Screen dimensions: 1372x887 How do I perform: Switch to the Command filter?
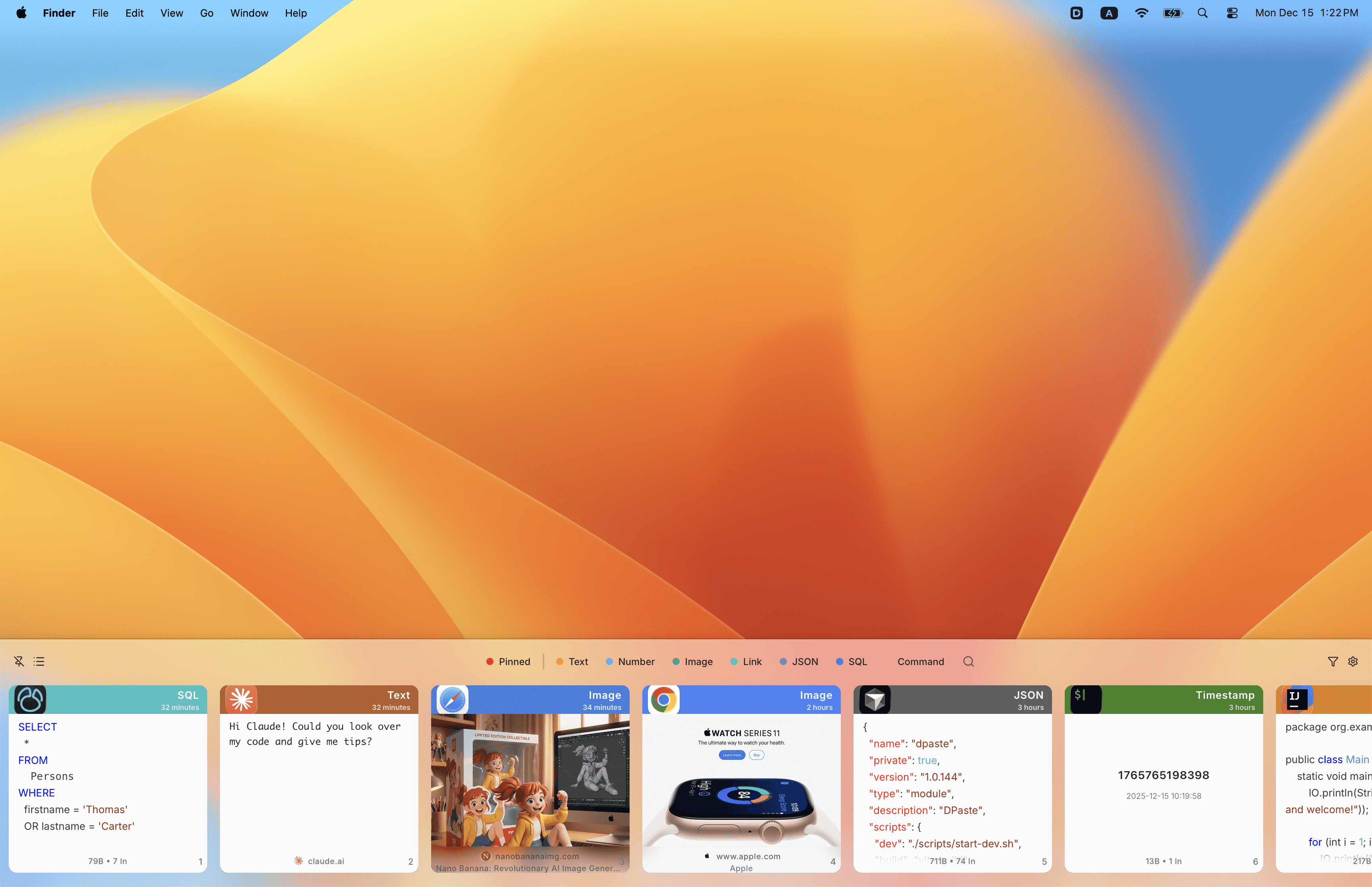pyautogui.click(x=919, y=661)
